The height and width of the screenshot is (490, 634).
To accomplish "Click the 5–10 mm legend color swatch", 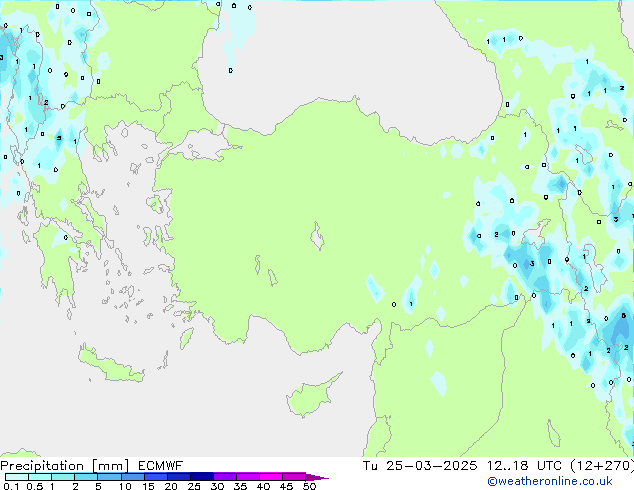I will [x=109, y=477].
